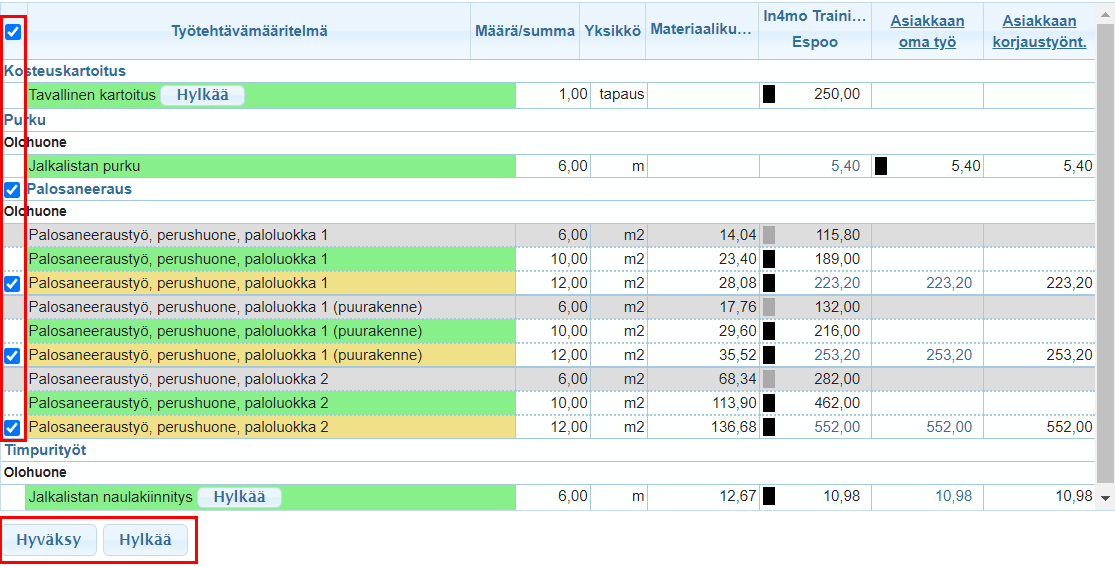
Task: Reject the Tavallinen kartoitus row with Hylkää
Action: [x=202, y=95]
